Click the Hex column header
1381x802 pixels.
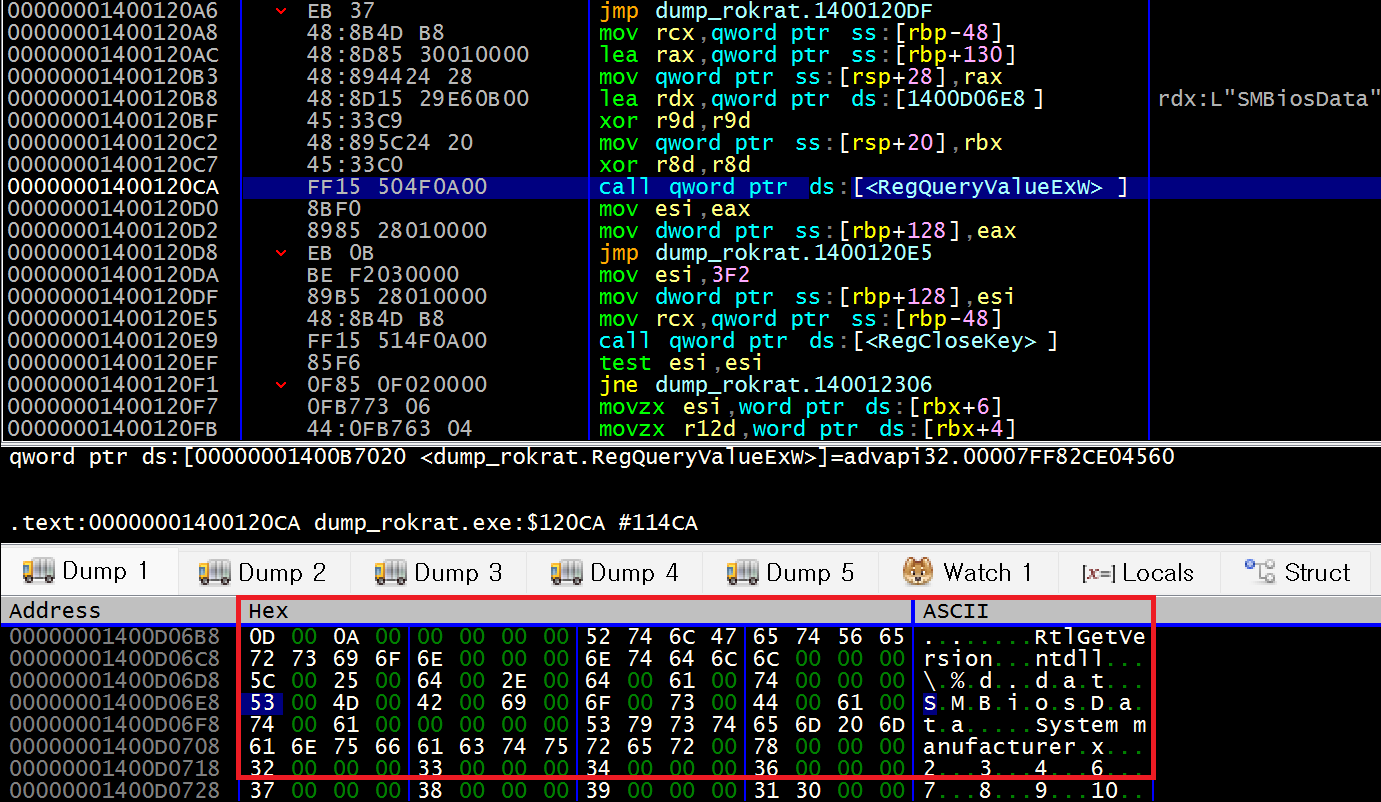point(575,610)
